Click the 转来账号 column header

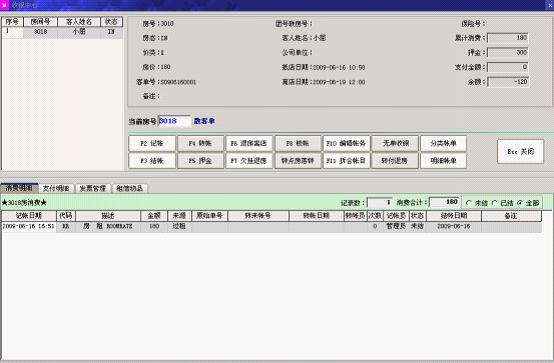[x=258, y=216]
